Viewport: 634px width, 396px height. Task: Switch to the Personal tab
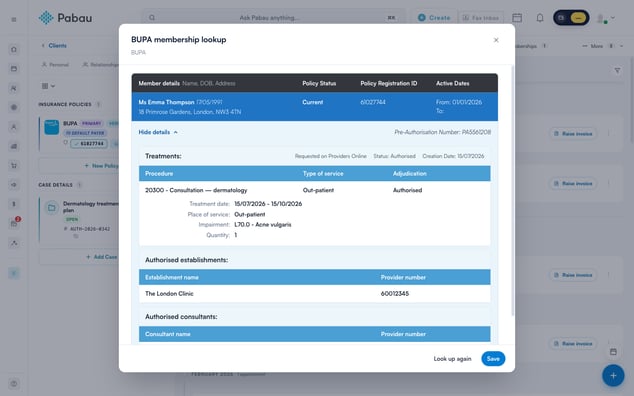(55, 65)
